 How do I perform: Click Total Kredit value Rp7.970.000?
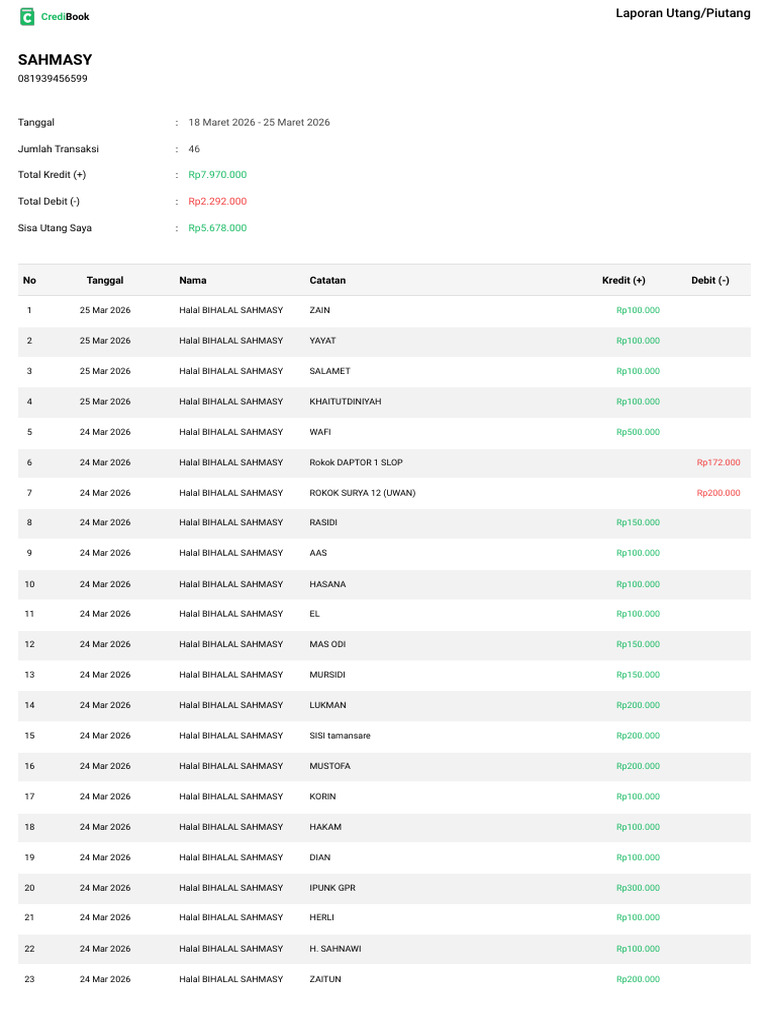[x=217, y=174]
